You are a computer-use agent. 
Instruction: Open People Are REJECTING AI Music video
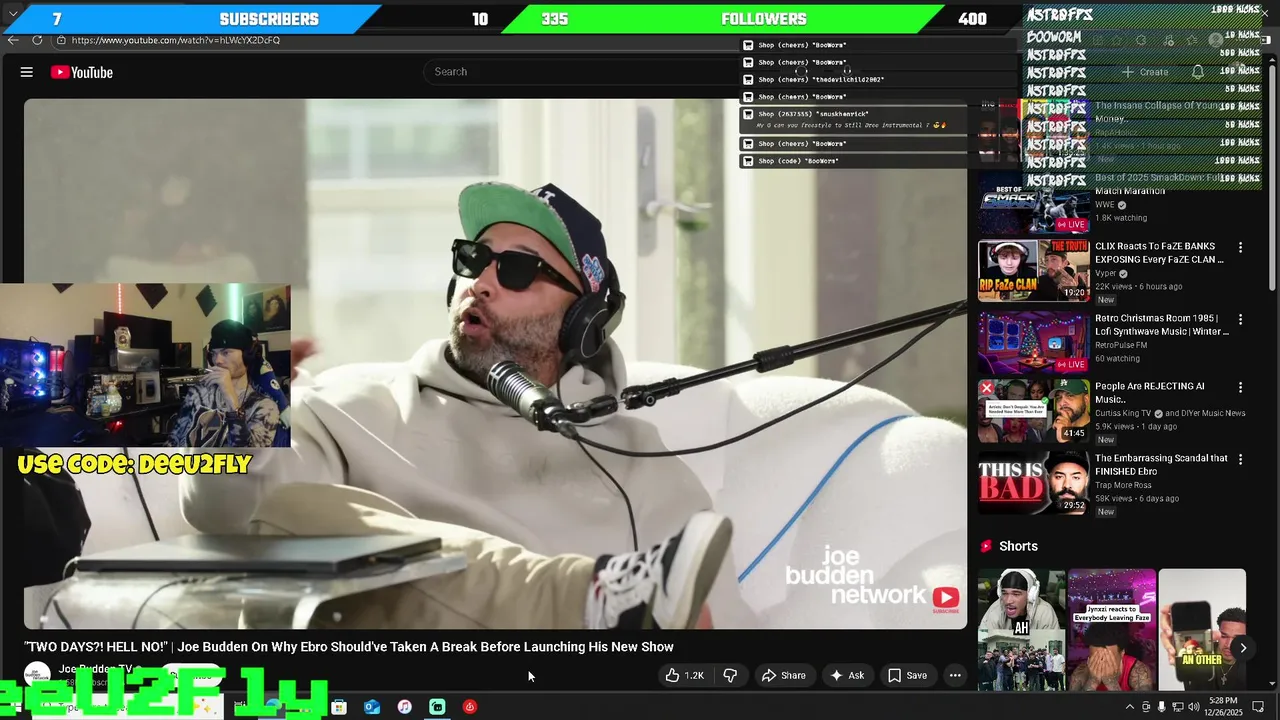[1150, 393]
